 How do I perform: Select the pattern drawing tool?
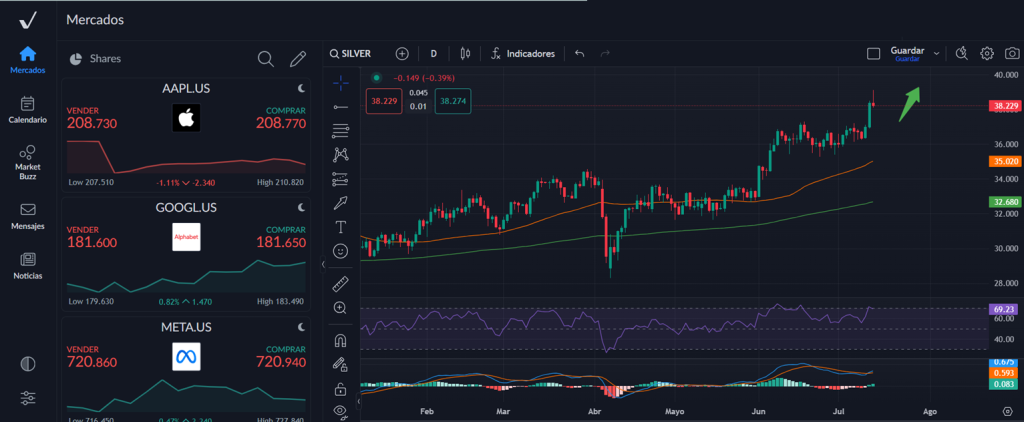[x=340, y=154]
